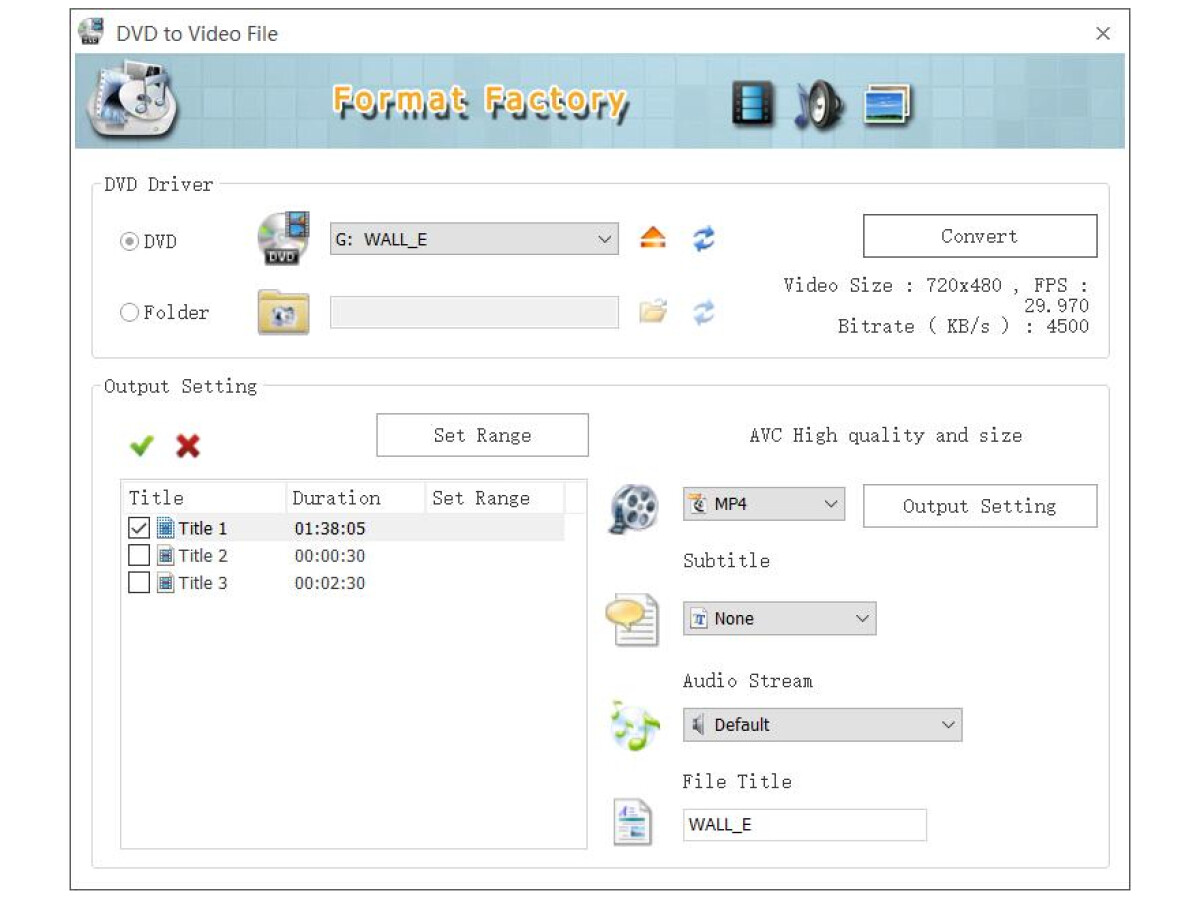1200x900 pixels.
Task: Click the Duration column header
Action: tap(356, 498)
